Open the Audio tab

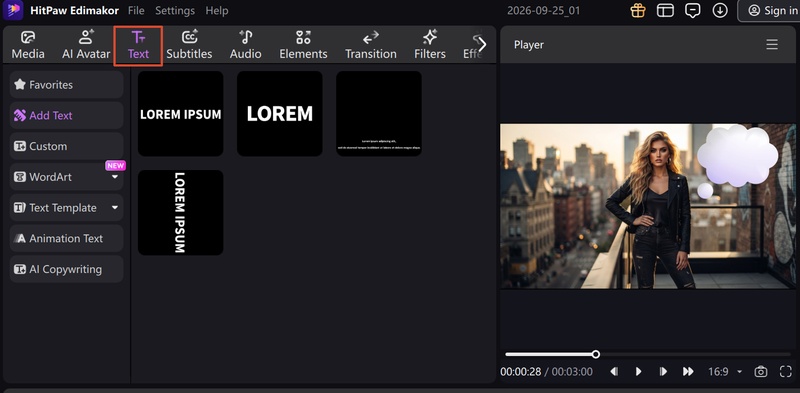[x=245, y=45]
